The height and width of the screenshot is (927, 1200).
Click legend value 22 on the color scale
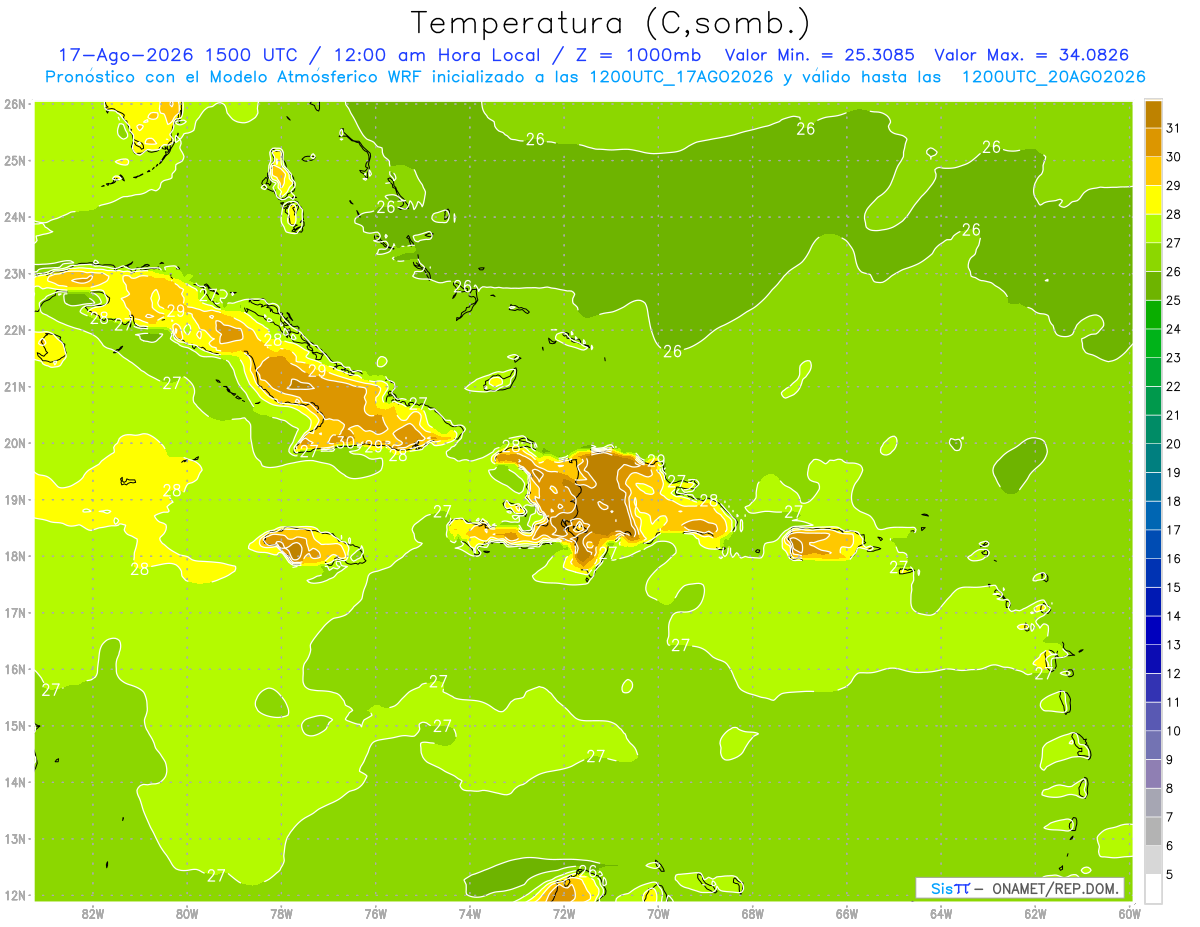pos(1173,386)
